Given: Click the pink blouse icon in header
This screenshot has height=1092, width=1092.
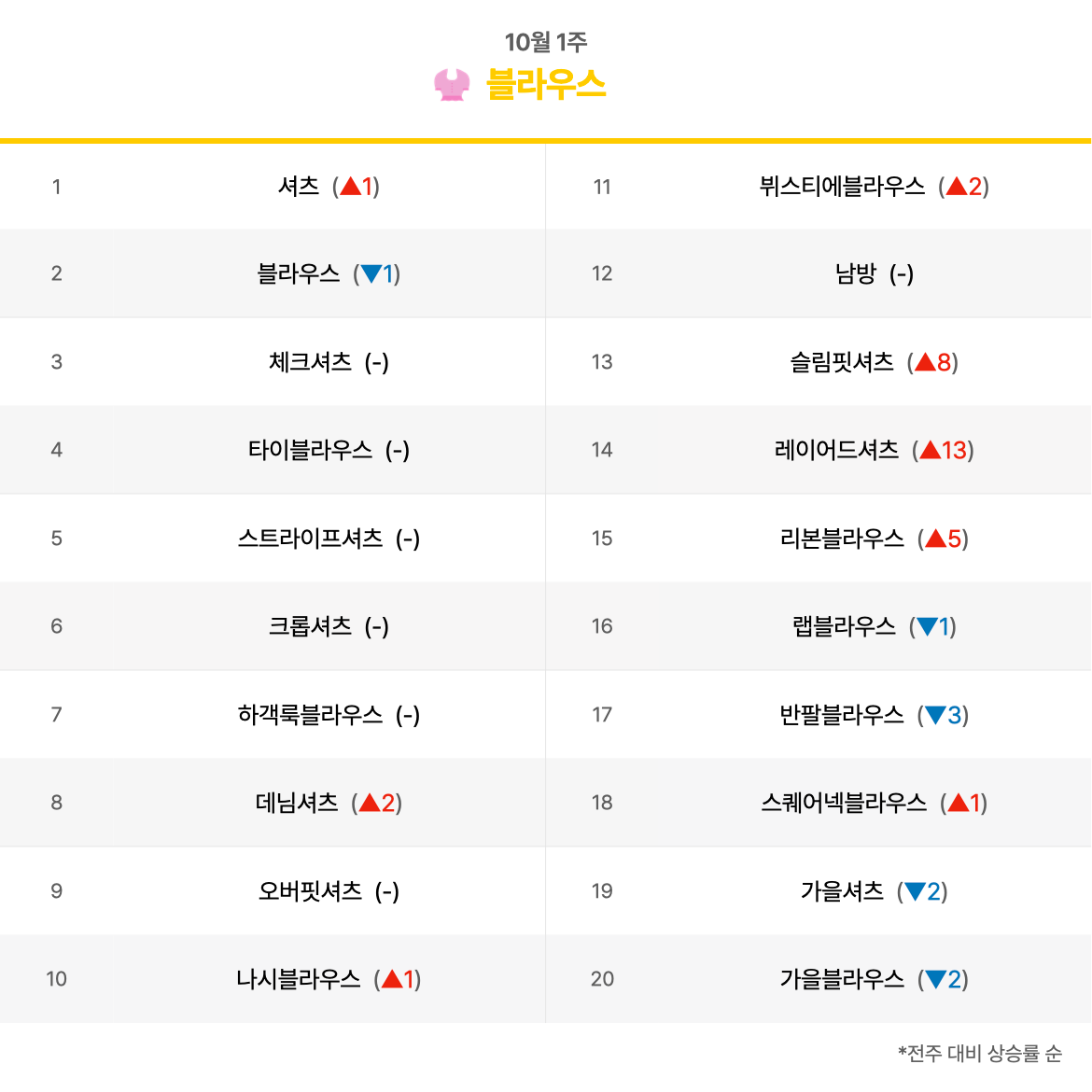Looking at the screenshot, I should click(452, 85).
